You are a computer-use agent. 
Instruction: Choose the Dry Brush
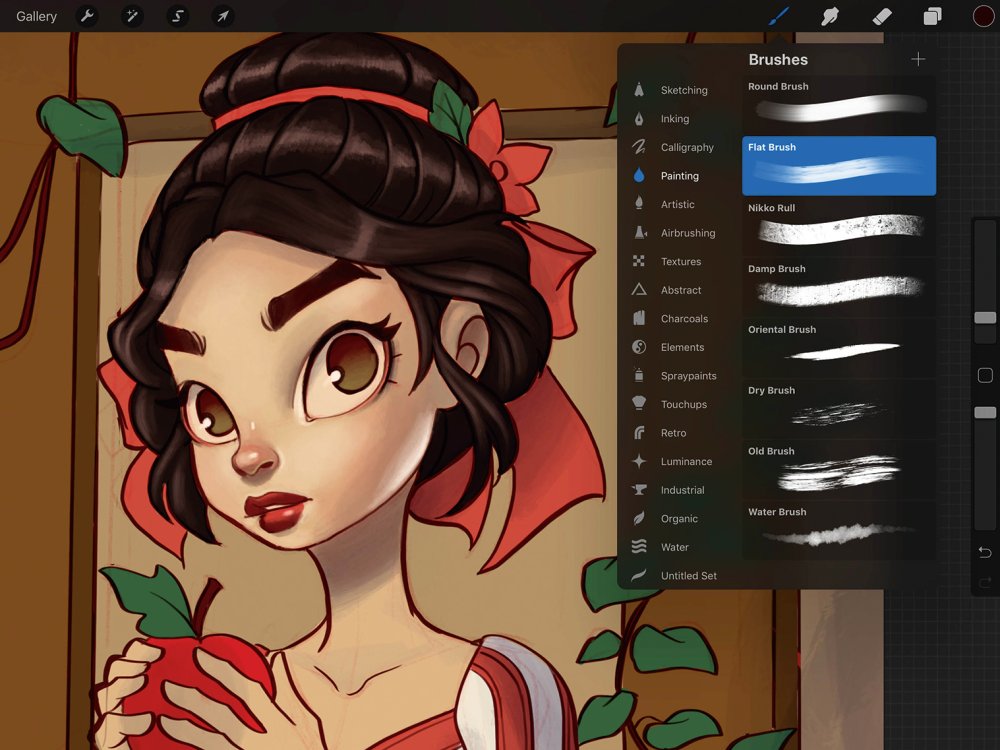pos(839,409)
